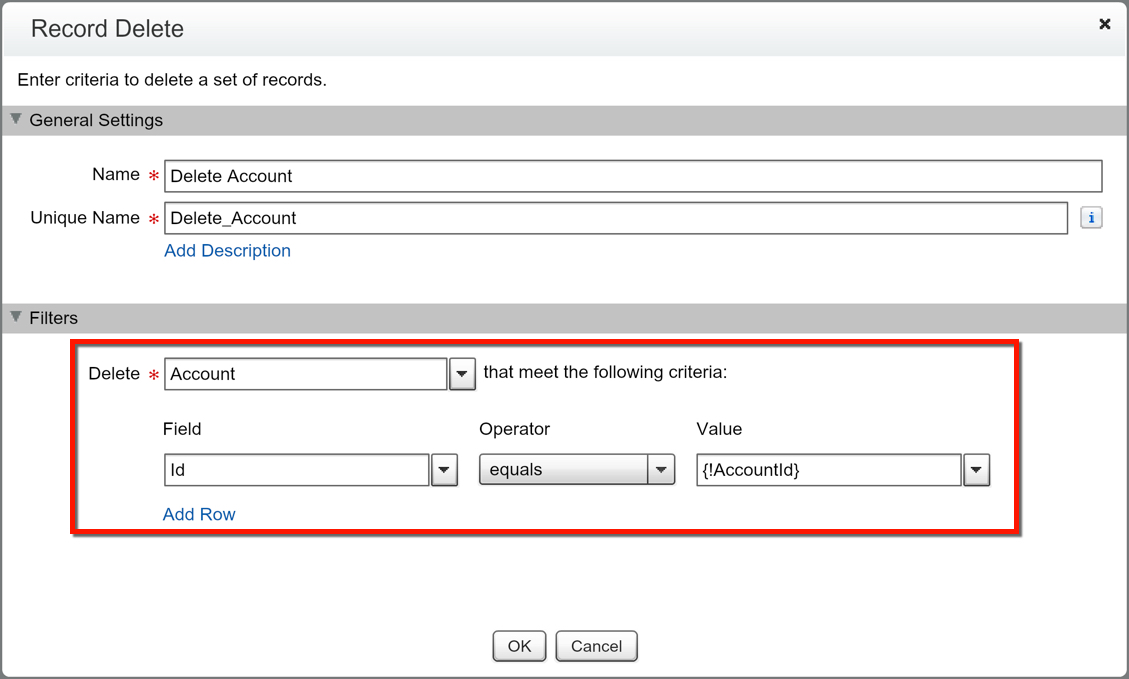Click the info icon beside Unique Name

tap(1091, 218)
